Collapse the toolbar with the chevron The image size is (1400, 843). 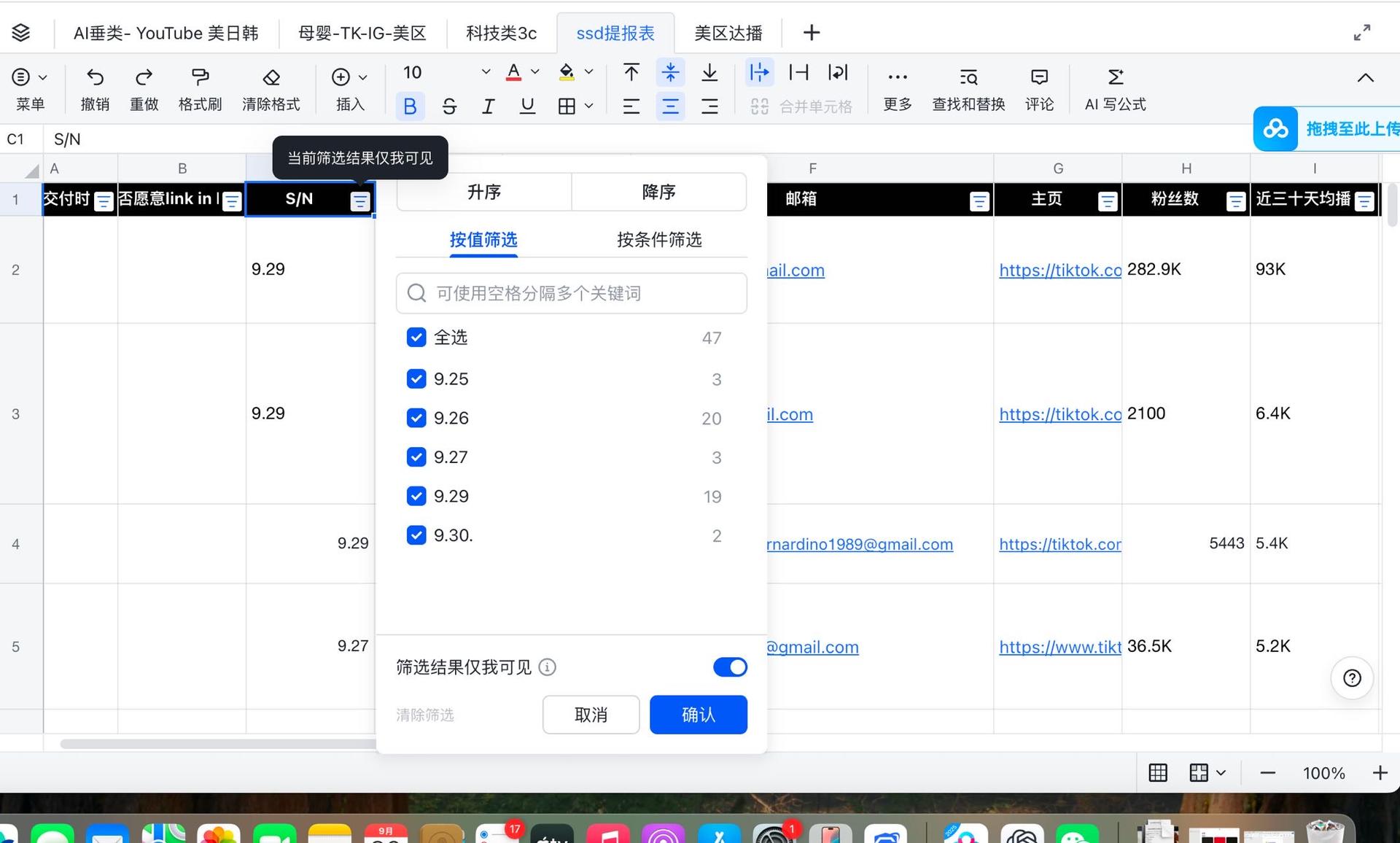click(1365, 78)
